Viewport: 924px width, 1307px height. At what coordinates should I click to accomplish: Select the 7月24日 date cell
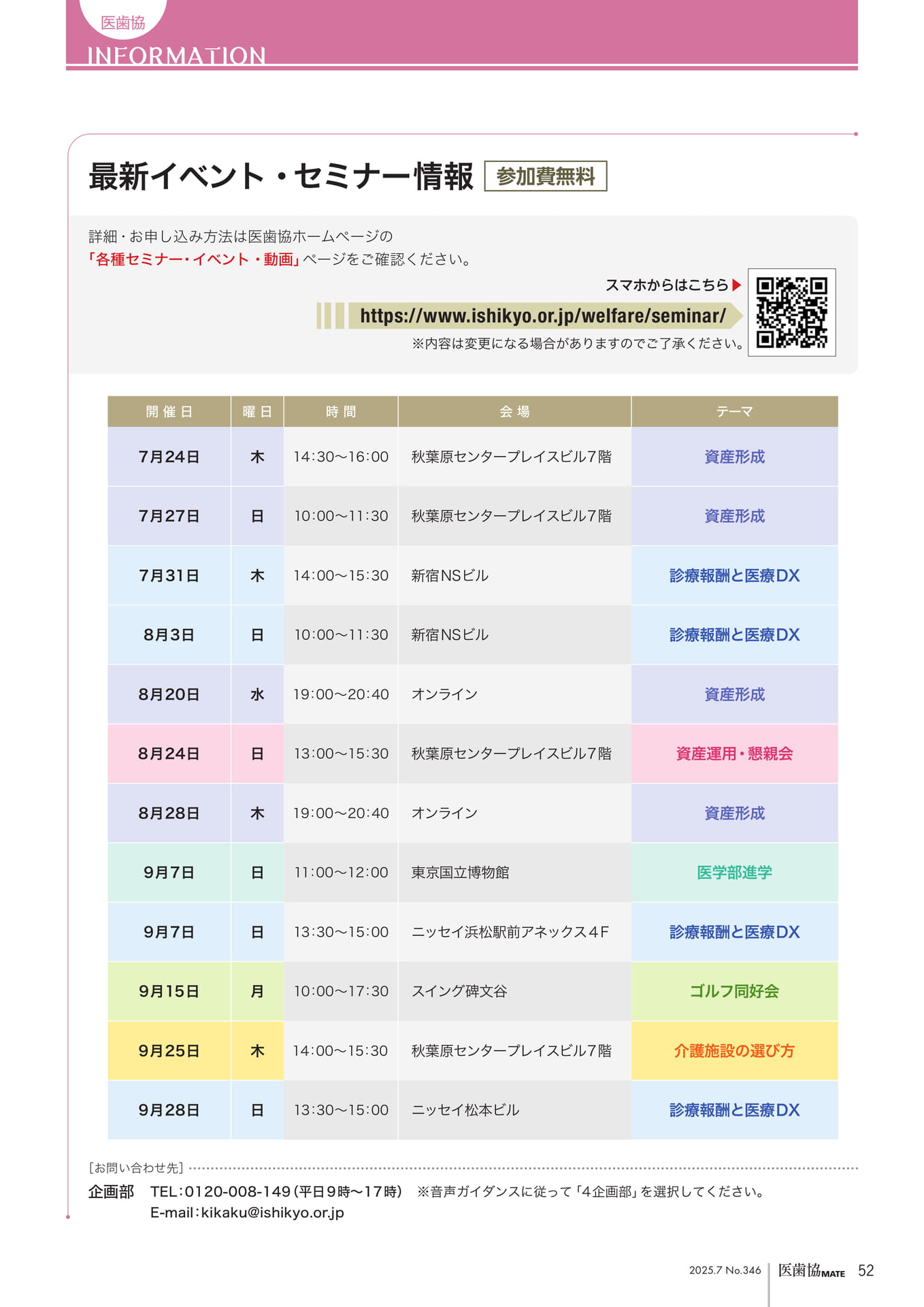coord(169,457)
